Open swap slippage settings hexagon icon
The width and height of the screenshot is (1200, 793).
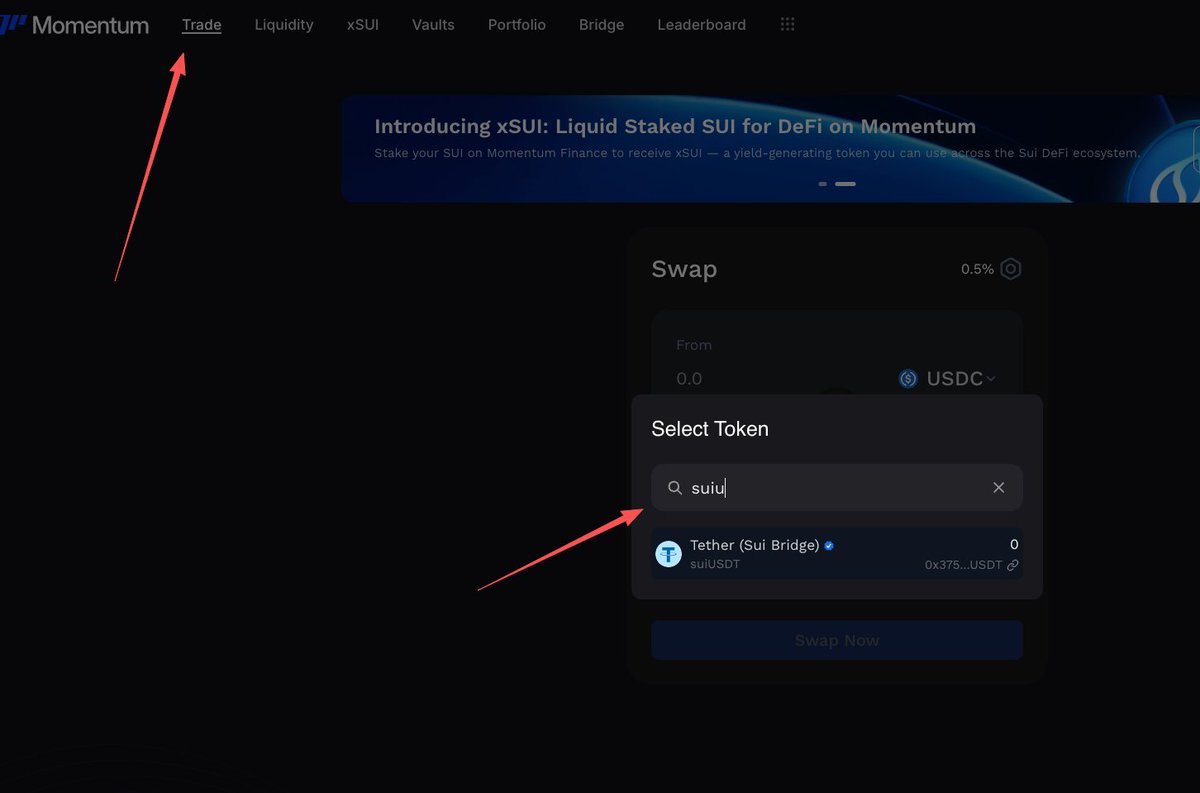(1011, 269)
